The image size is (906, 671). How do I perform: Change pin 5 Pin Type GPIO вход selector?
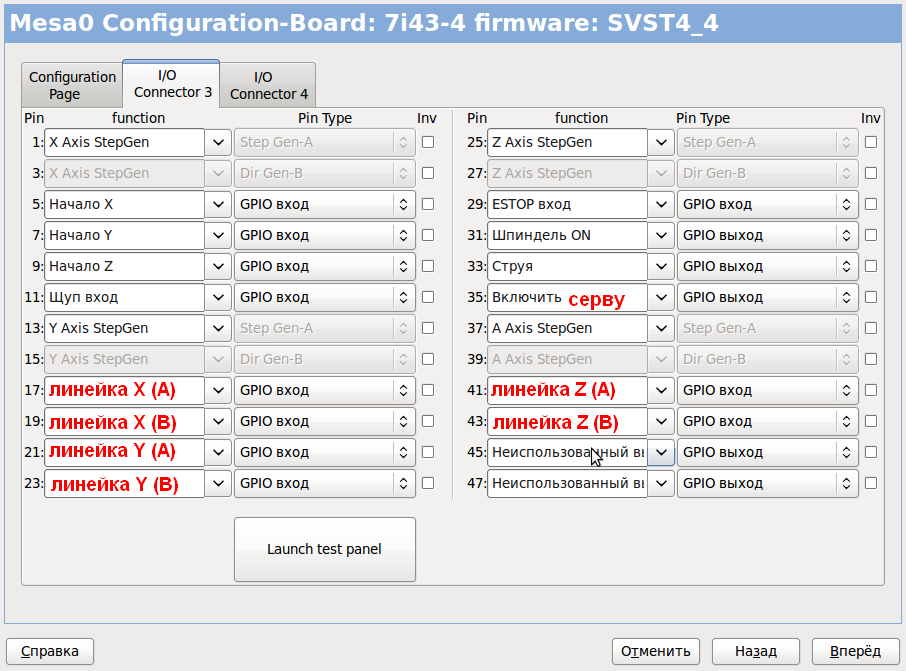324,204
